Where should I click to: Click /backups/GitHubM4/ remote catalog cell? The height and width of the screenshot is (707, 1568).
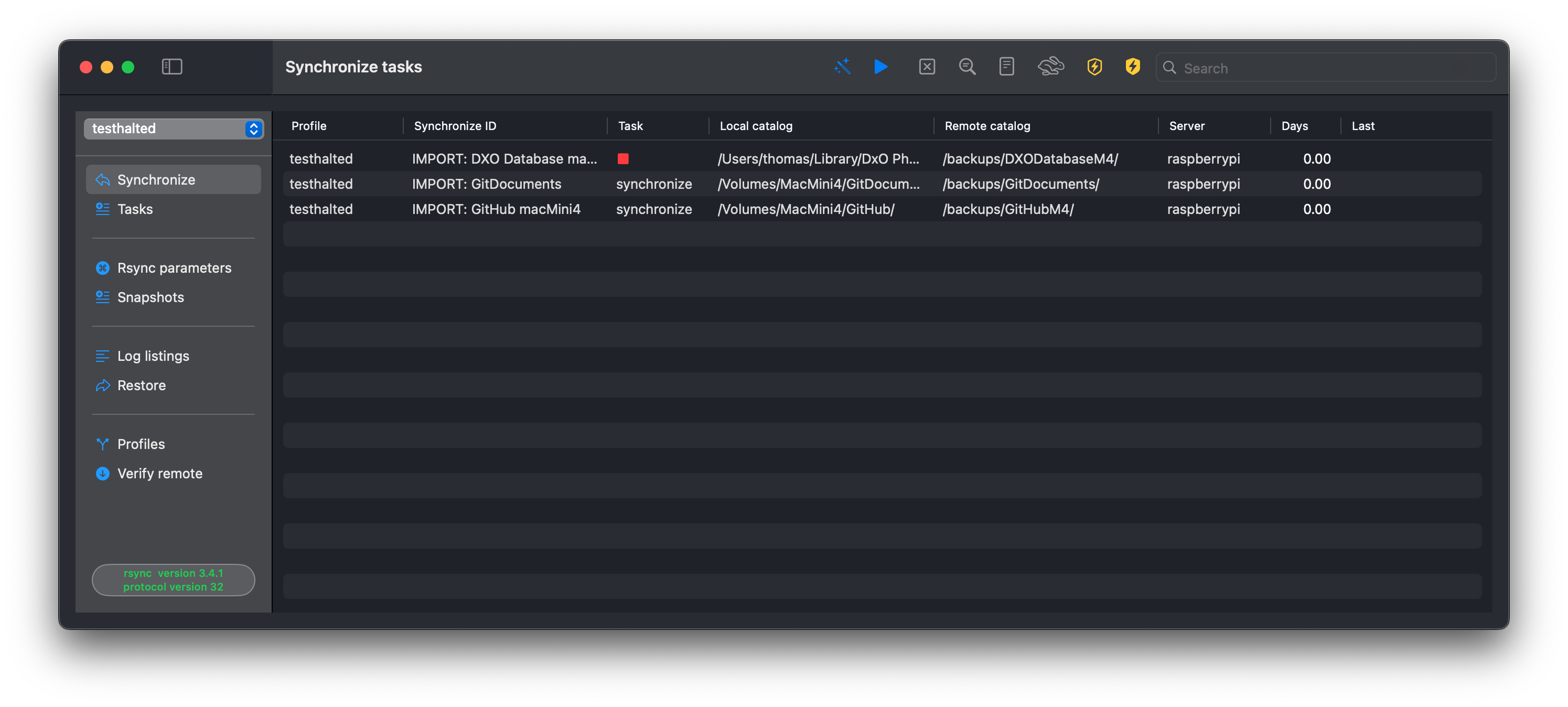tap(1007, 209)
